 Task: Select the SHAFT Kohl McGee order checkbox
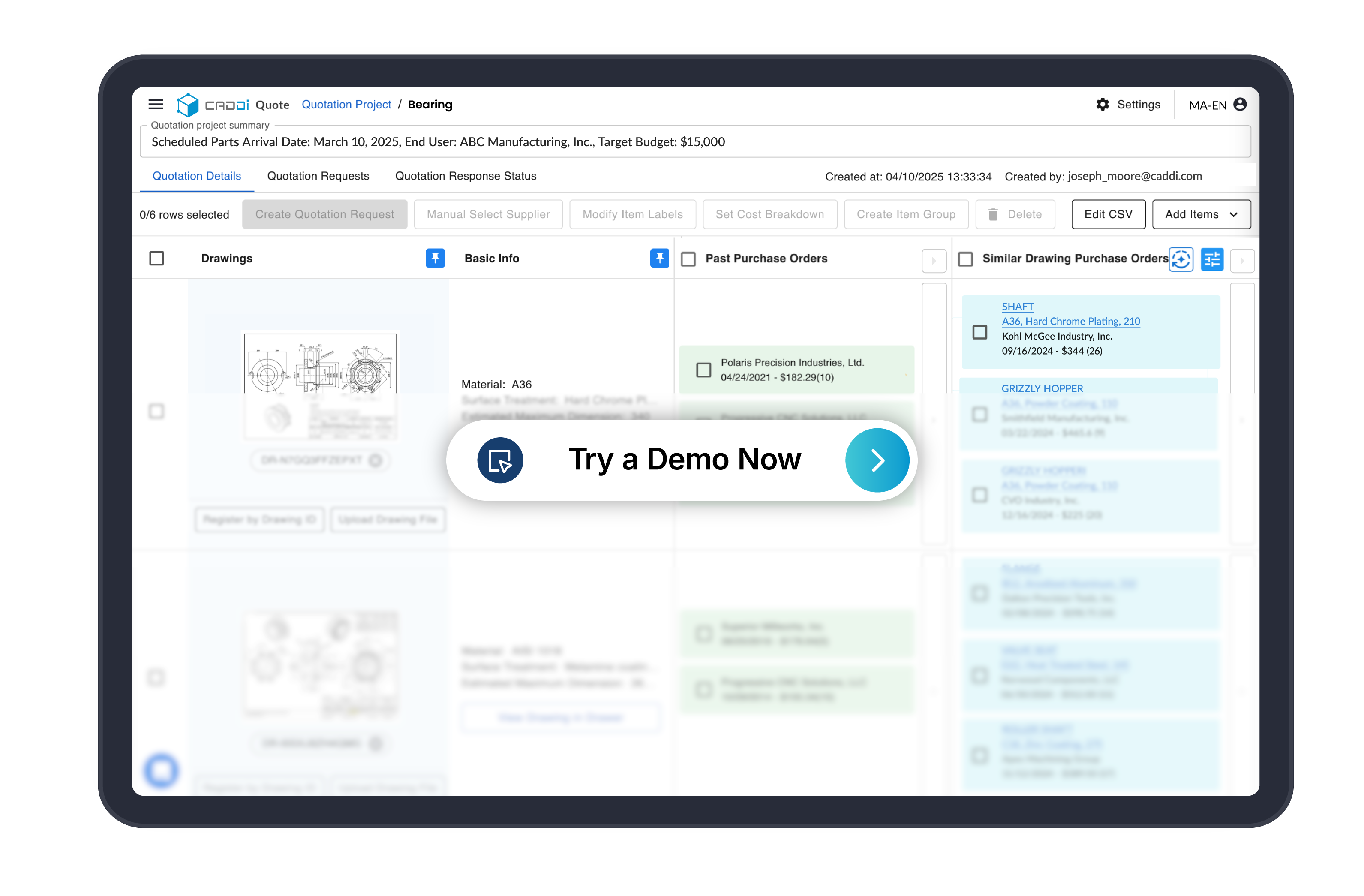(x=980, y=332)
